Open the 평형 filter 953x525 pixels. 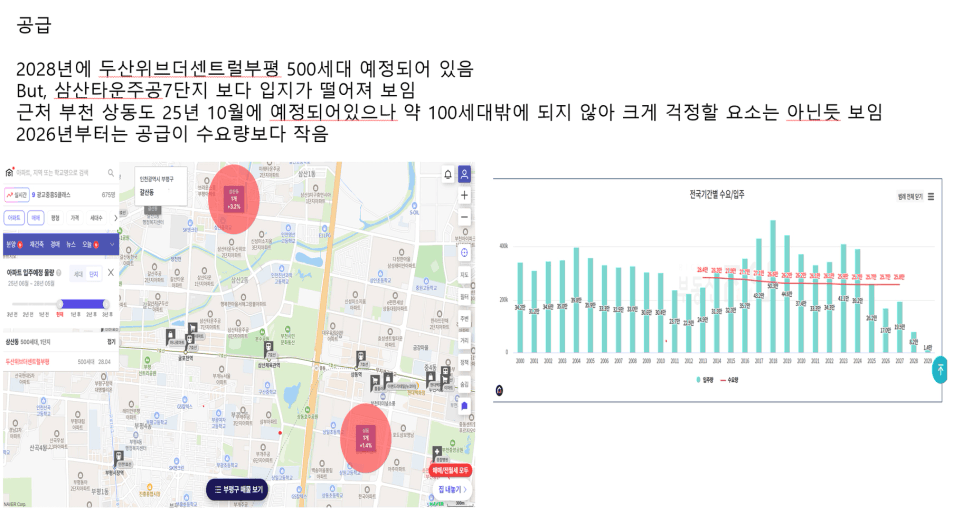55,218
